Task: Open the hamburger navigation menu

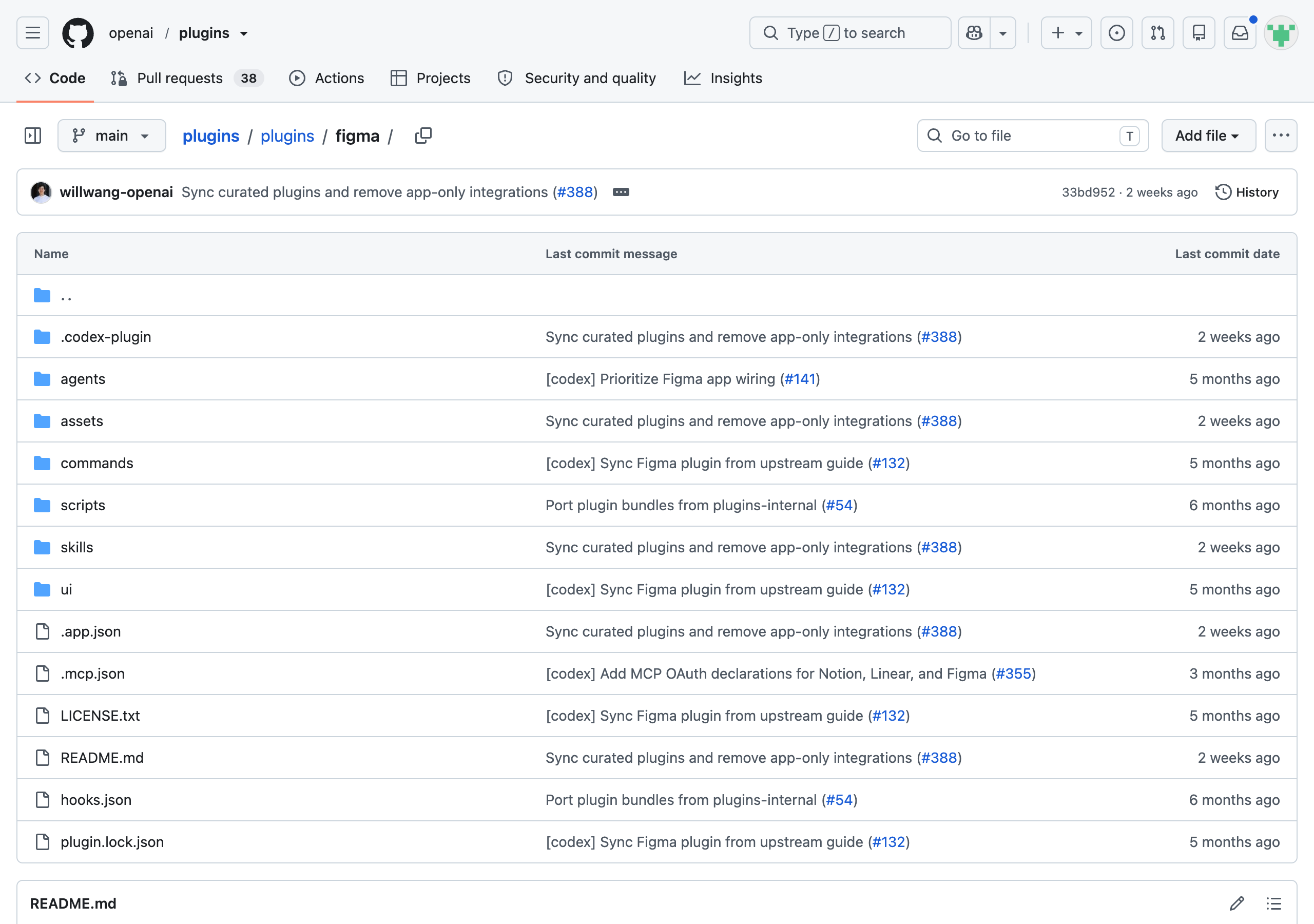Action: point(33,33)
